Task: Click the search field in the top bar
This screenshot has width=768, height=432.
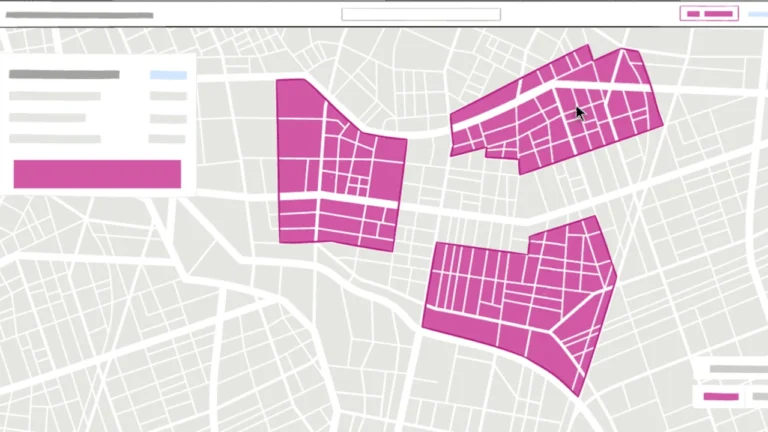Action: pos(420,14)
